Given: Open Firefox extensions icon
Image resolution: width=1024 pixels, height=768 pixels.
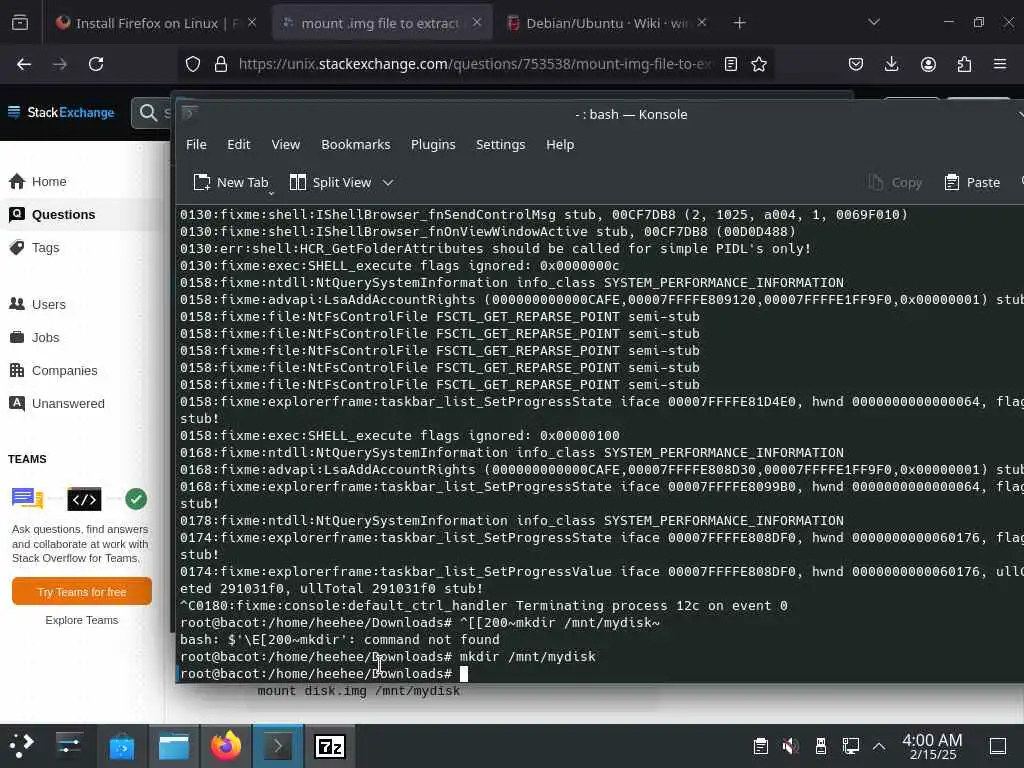Looking at the screenshot, I should (964, 64).
